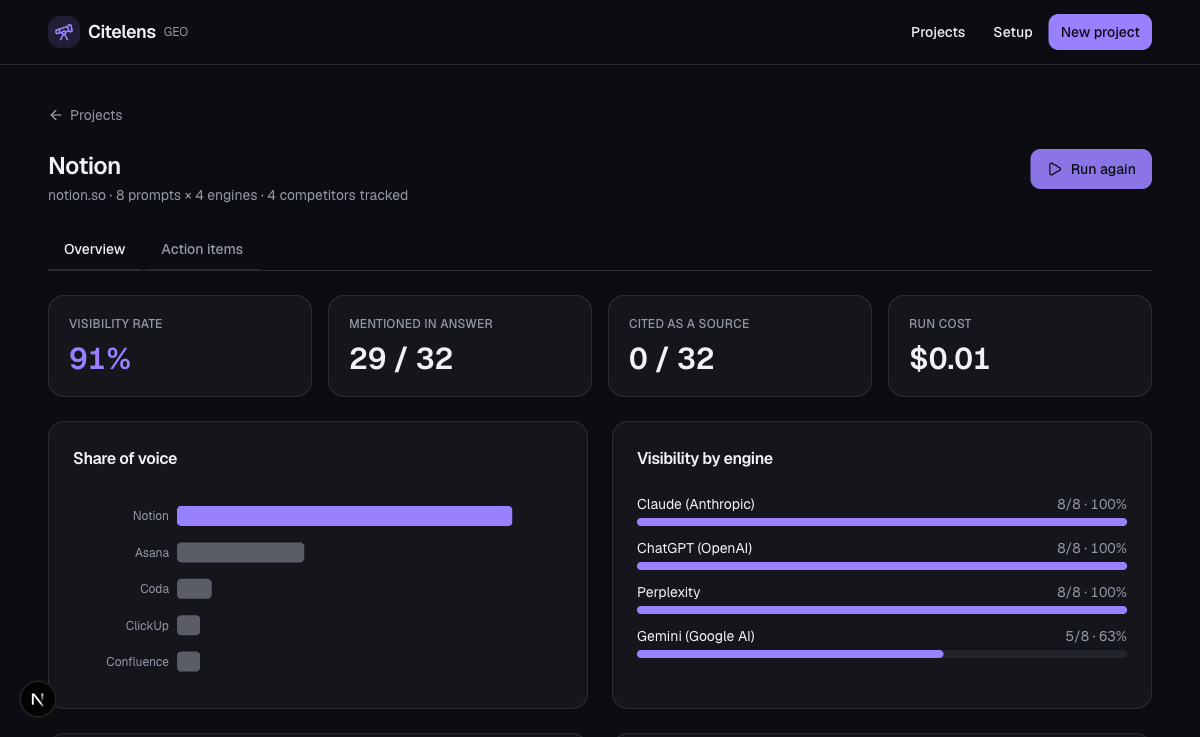This screenshot has width=1200, height=737.
Task: Click the Mentioned in Answer 29 / 32 value
Action: pos(401,358)
